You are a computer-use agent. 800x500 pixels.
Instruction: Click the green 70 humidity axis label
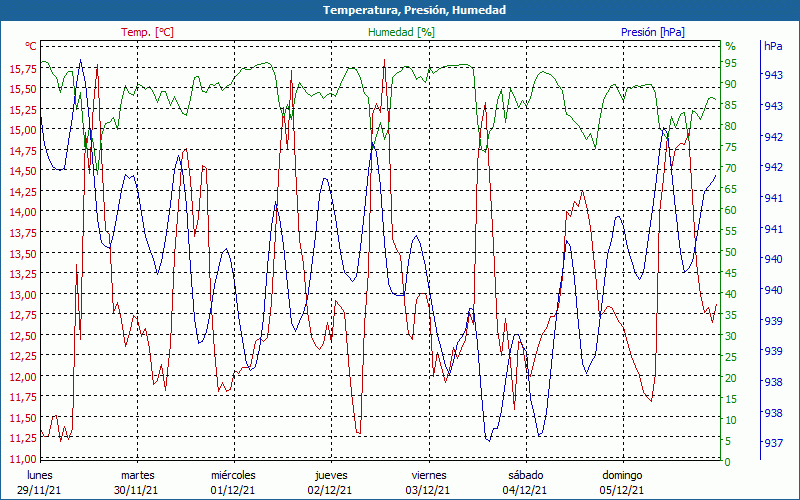pyautogui.click(x=731, y=168)
